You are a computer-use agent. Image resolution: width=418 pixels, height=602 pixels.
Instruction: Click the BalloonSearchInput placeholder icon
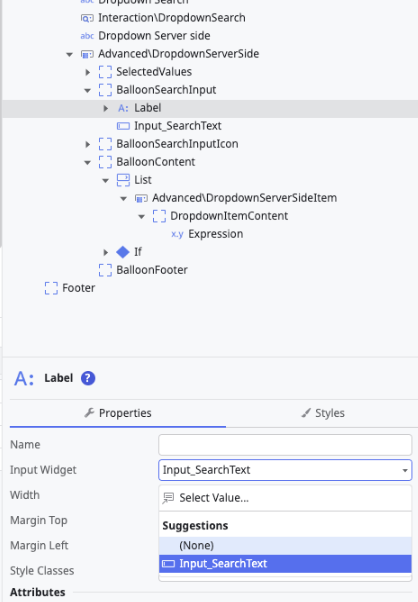click(105, 90)
